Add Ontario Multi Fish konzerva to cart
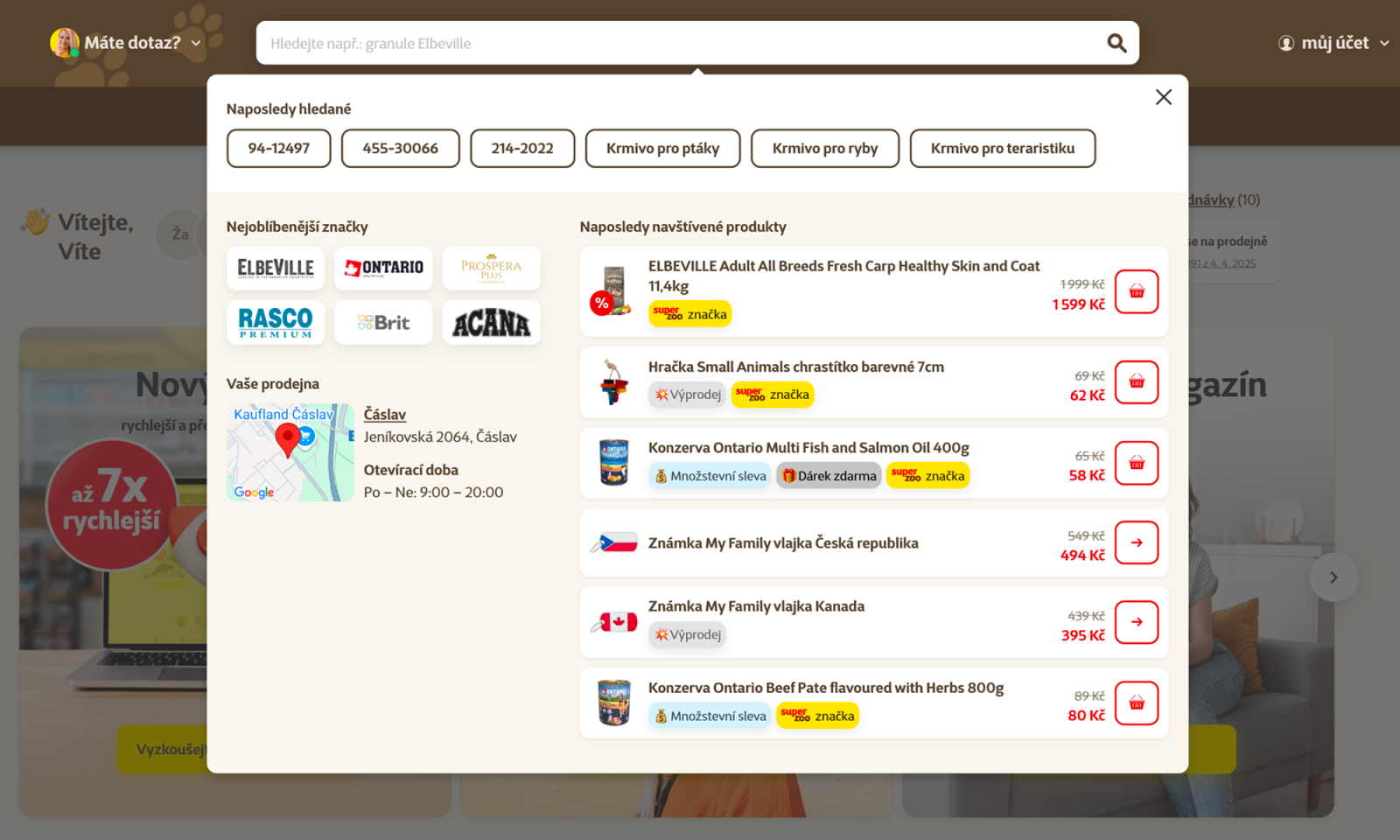The width and height of the screenshot is (1400, 840). tap(1136, 463)
